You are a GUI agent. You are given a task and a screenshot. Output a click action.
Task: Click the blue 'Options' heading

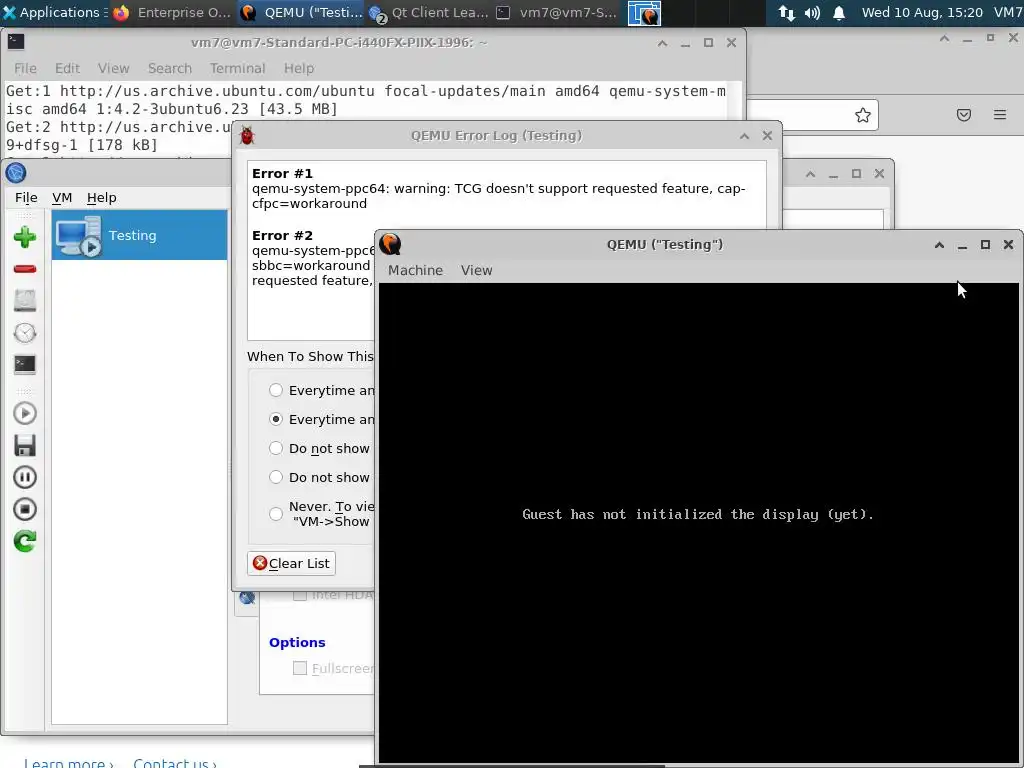pyautogui.click(x=297, y=643)
